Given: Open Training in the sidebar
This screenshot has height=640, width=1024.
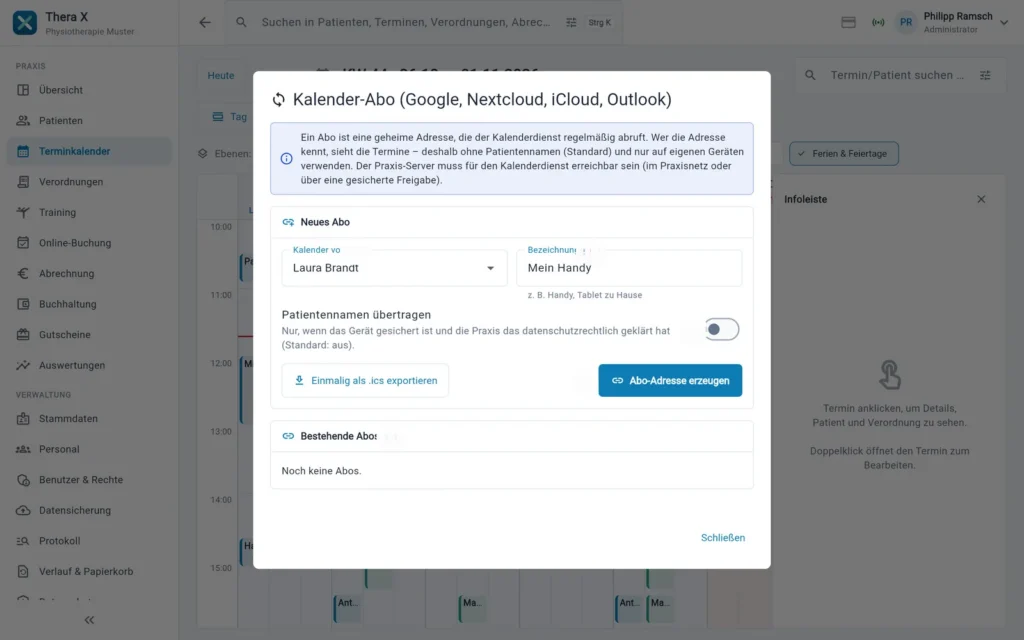Looking at the screenshot, I should pyautogui.click(x=89, y=212).
